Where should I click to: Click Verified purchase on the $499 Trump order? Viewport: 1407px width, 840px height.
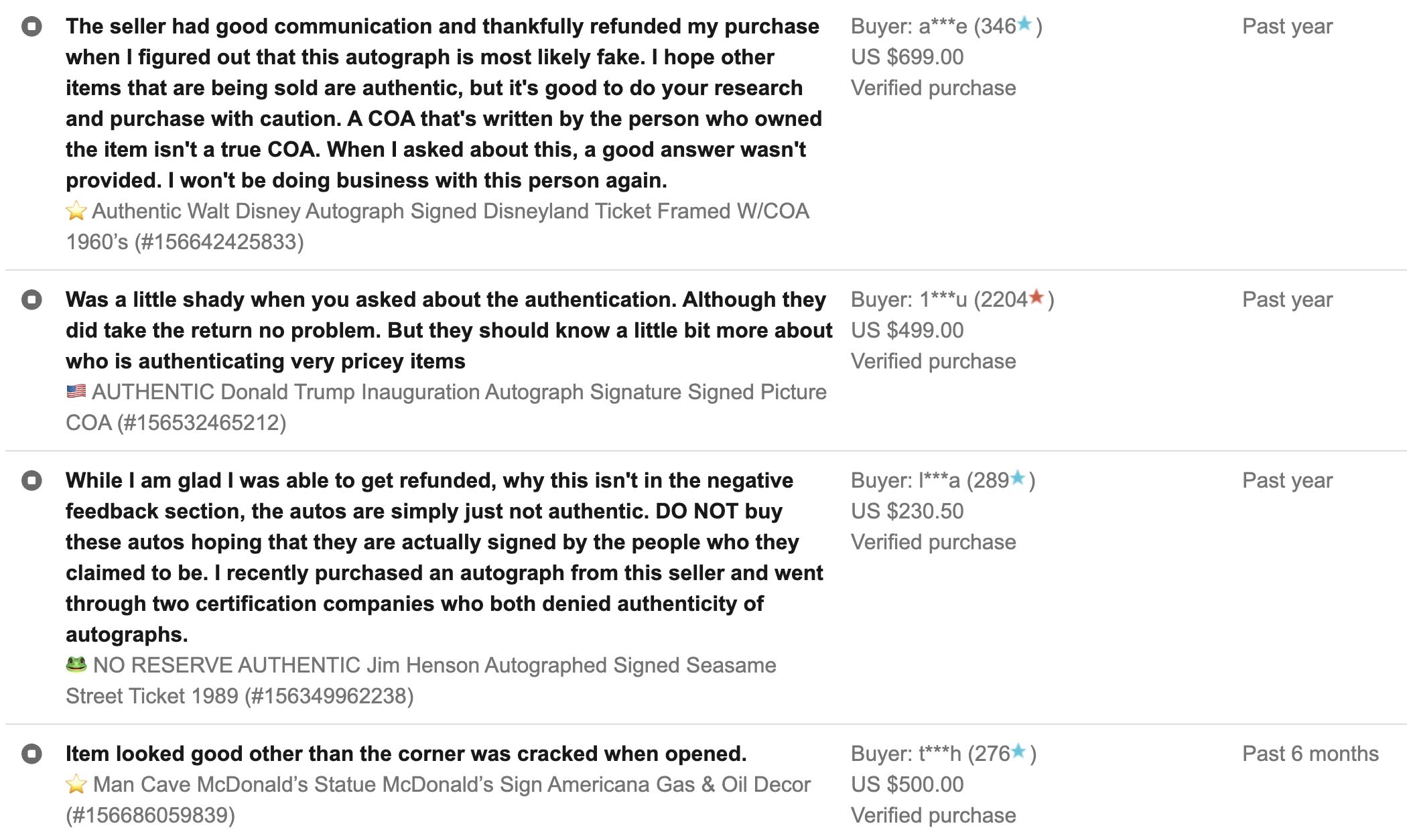pyautogui.click(x=932, y=360)
